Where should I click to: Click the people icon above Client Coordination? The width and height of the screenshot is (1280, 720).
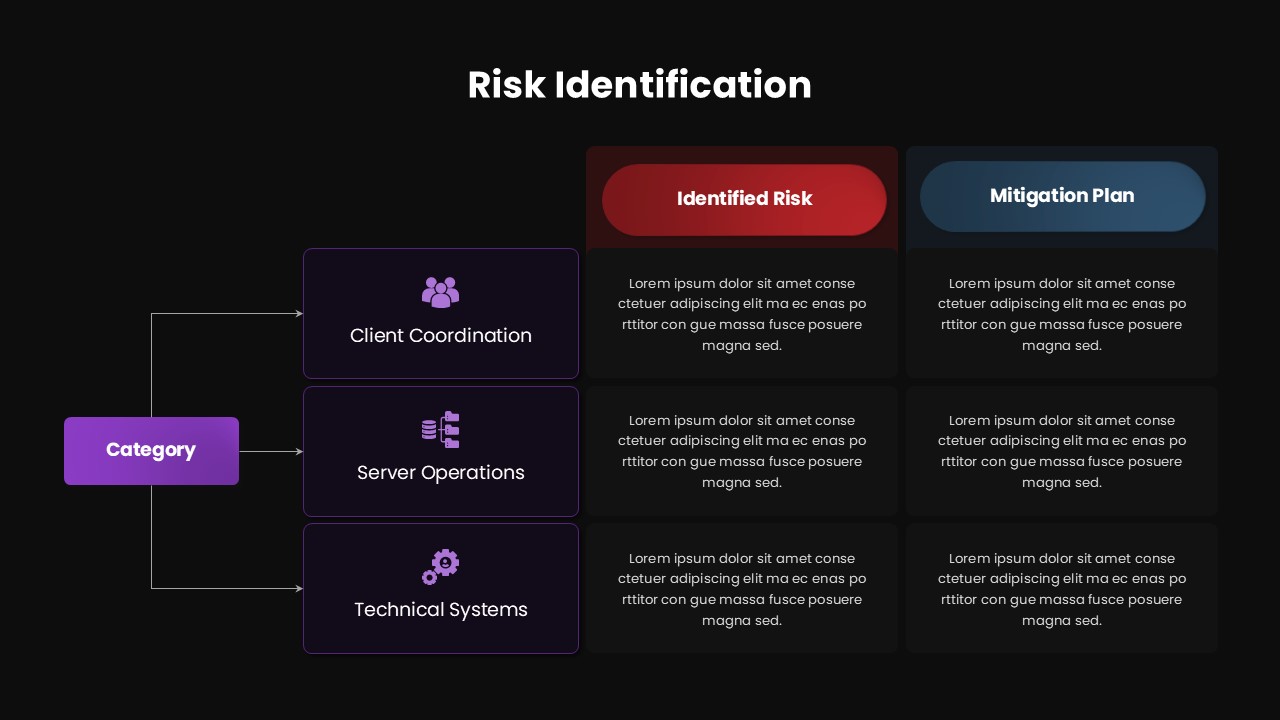(440, 292)
